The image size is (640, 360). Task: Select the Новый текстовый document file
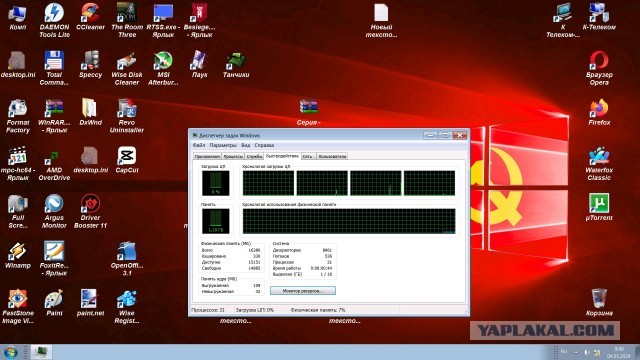pos(381,20)
